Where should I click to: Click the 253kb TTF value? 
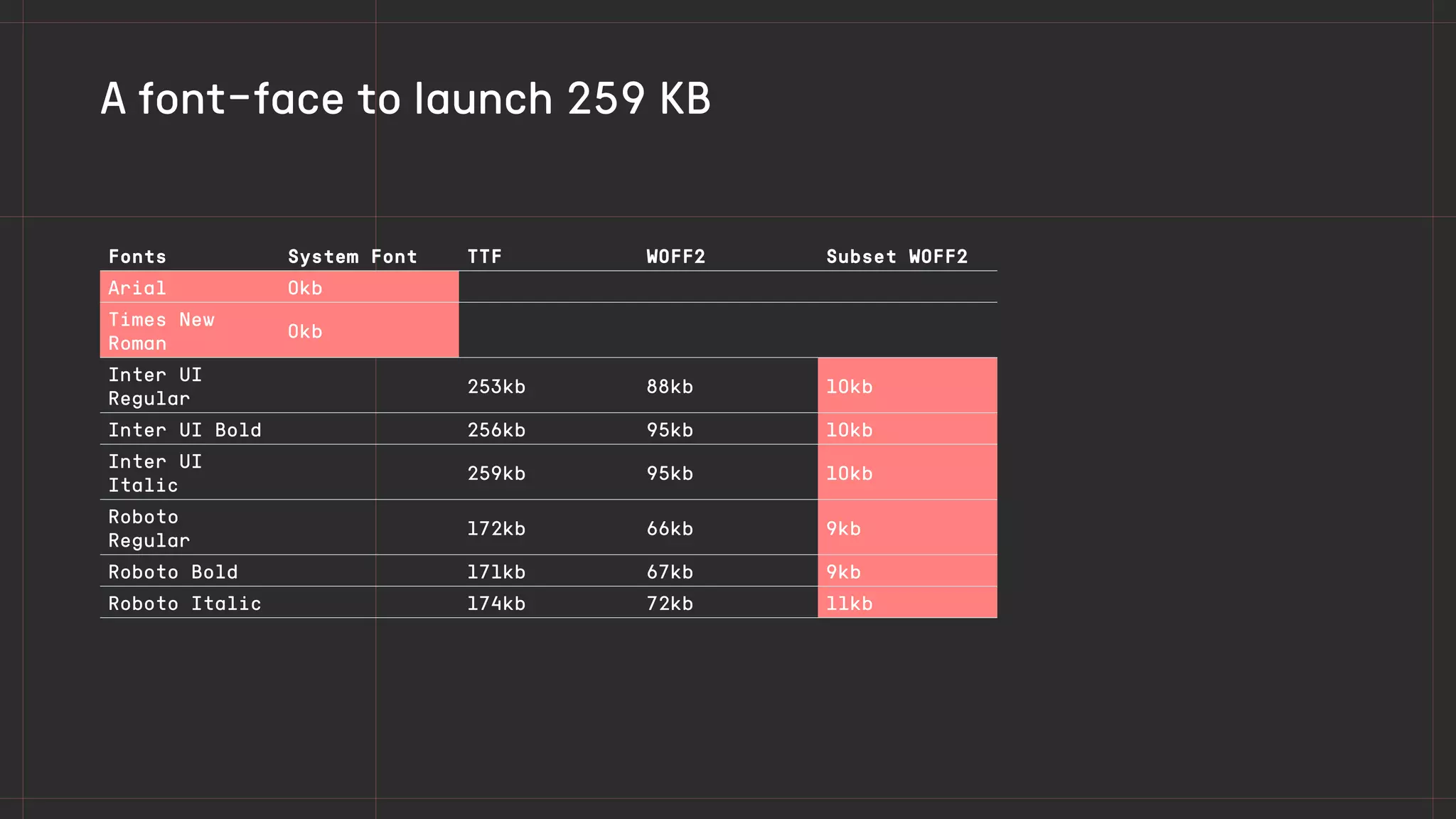click(x=496, y=387)
